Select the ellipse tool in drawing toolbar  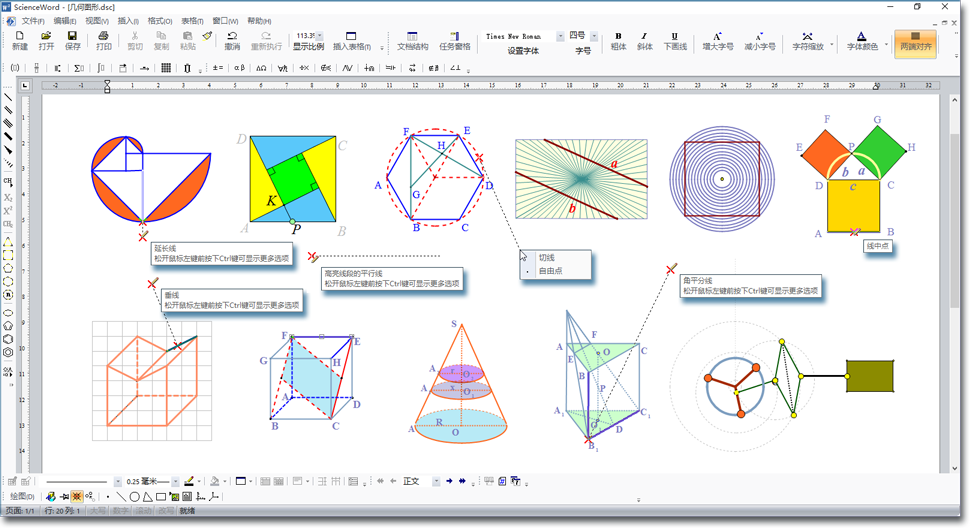pos(134,496)
